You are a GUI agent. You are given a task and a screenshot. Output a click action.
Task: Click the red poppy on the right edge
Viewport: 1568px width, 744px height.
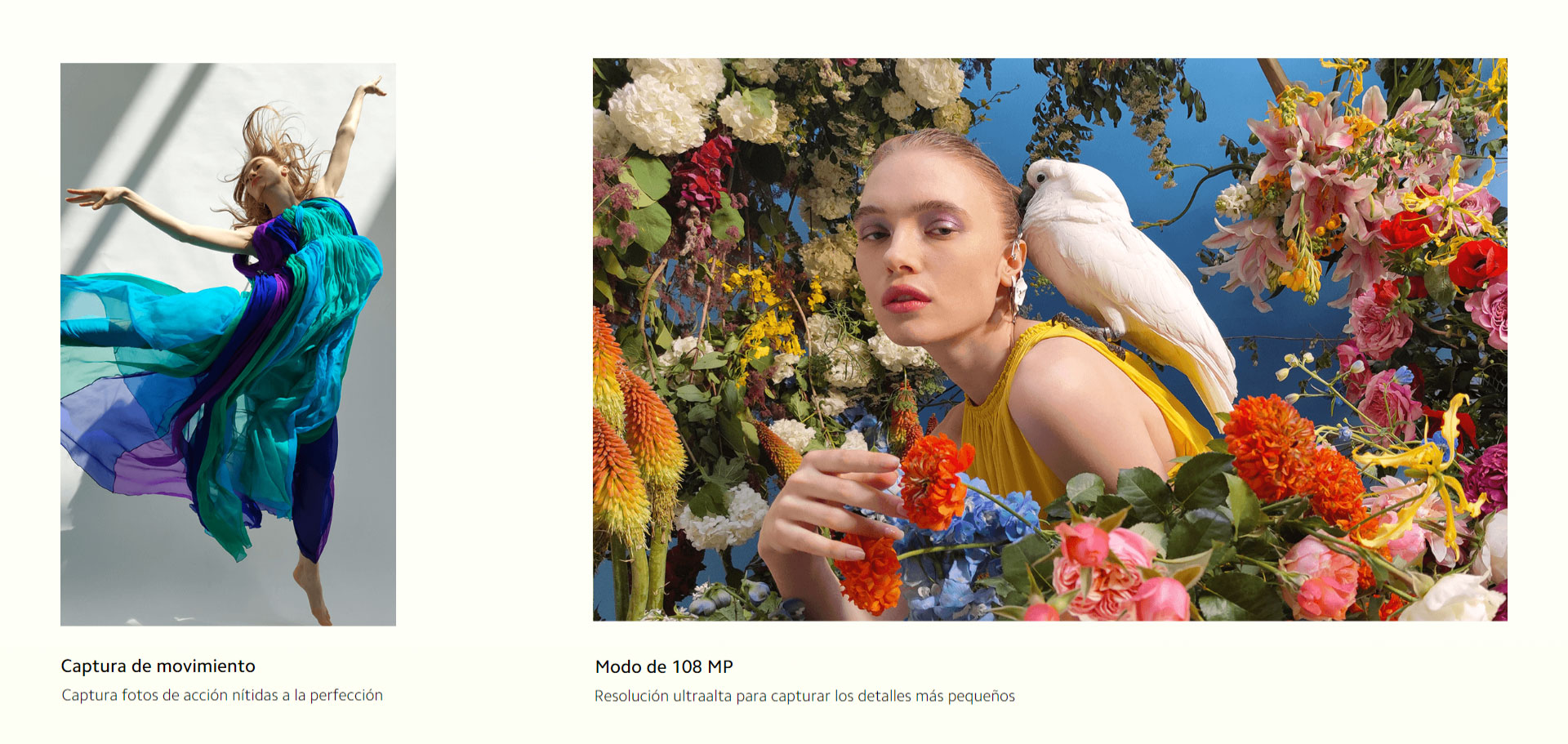(x=1480, y=263)
